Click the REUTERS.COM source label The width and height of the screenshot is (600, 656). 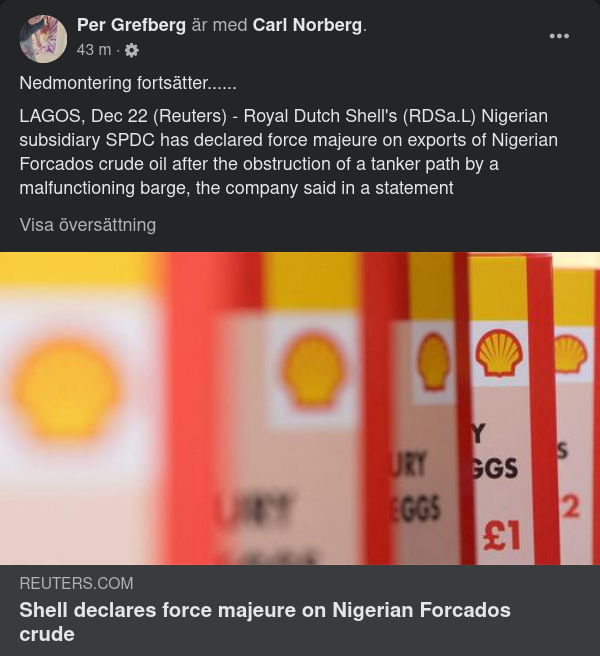76,583
